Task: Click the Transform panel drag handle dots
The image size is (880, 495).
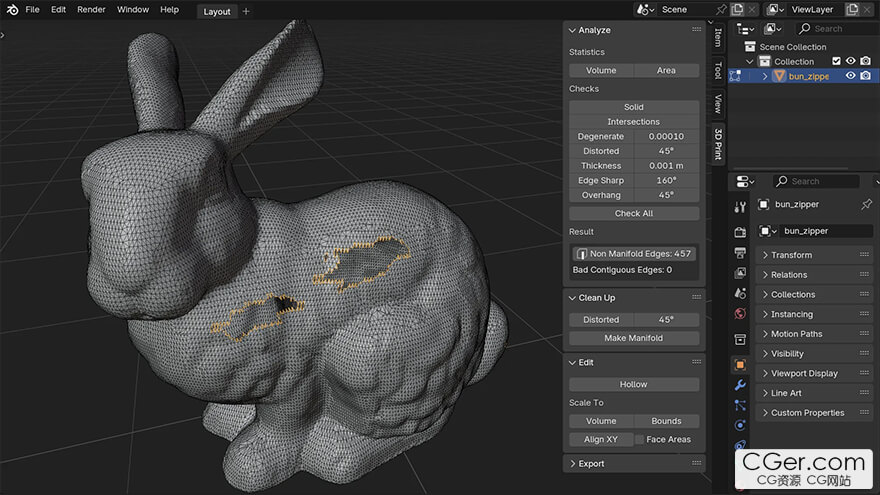Action: pos(864,255)
